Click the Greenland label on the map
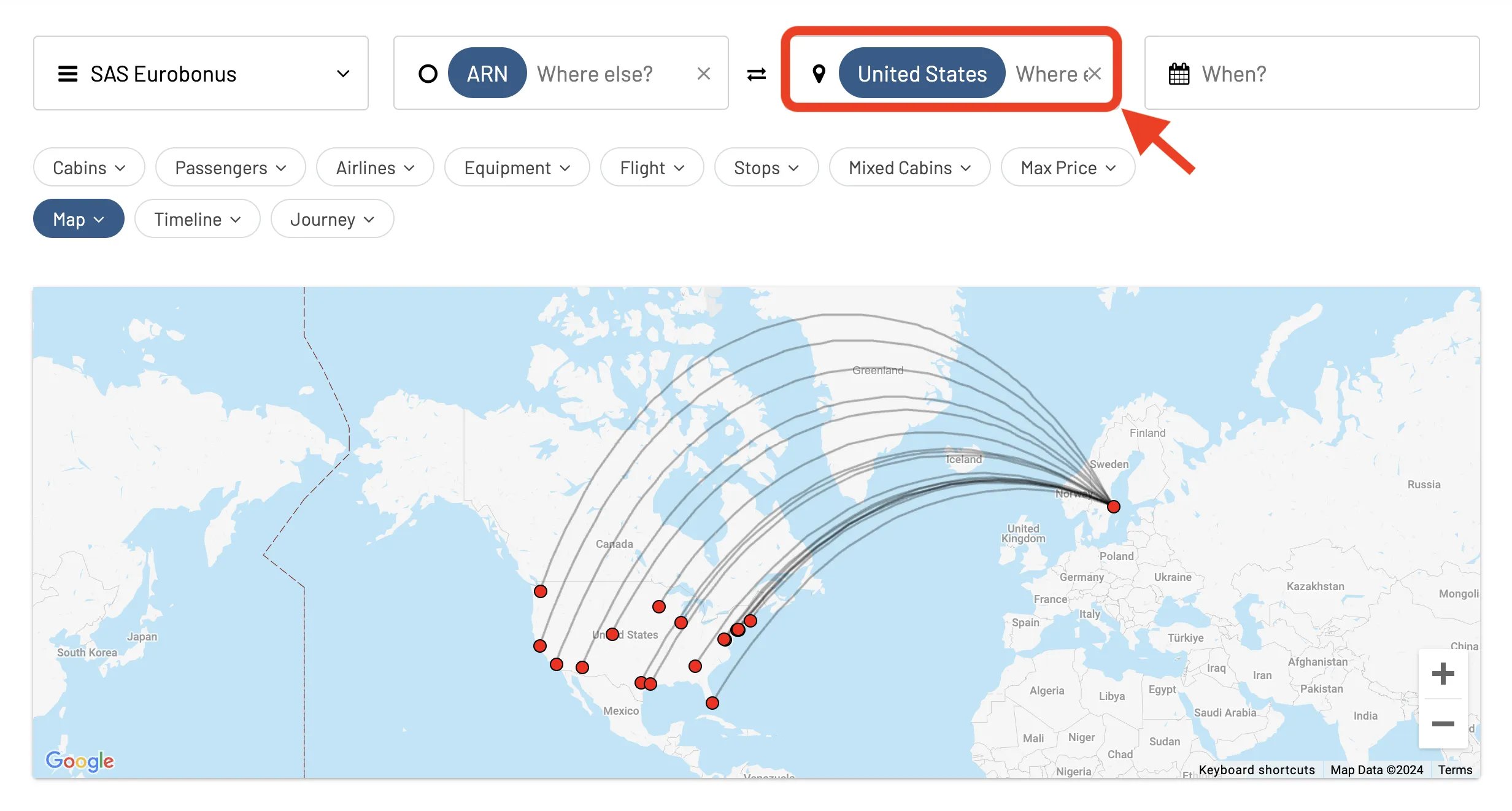 (878, 371)
